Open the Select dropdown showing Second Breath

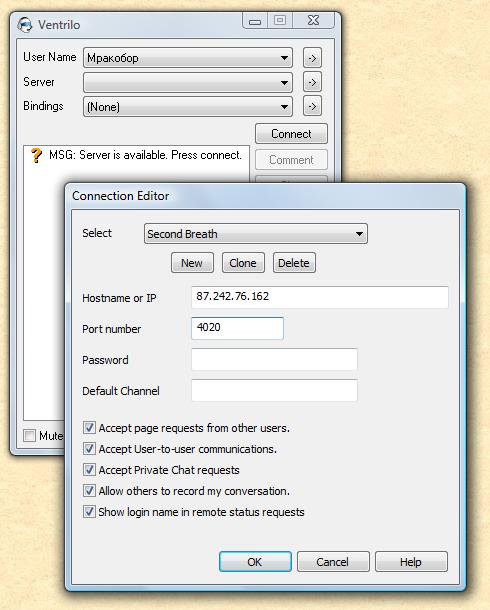coord(256,234)
